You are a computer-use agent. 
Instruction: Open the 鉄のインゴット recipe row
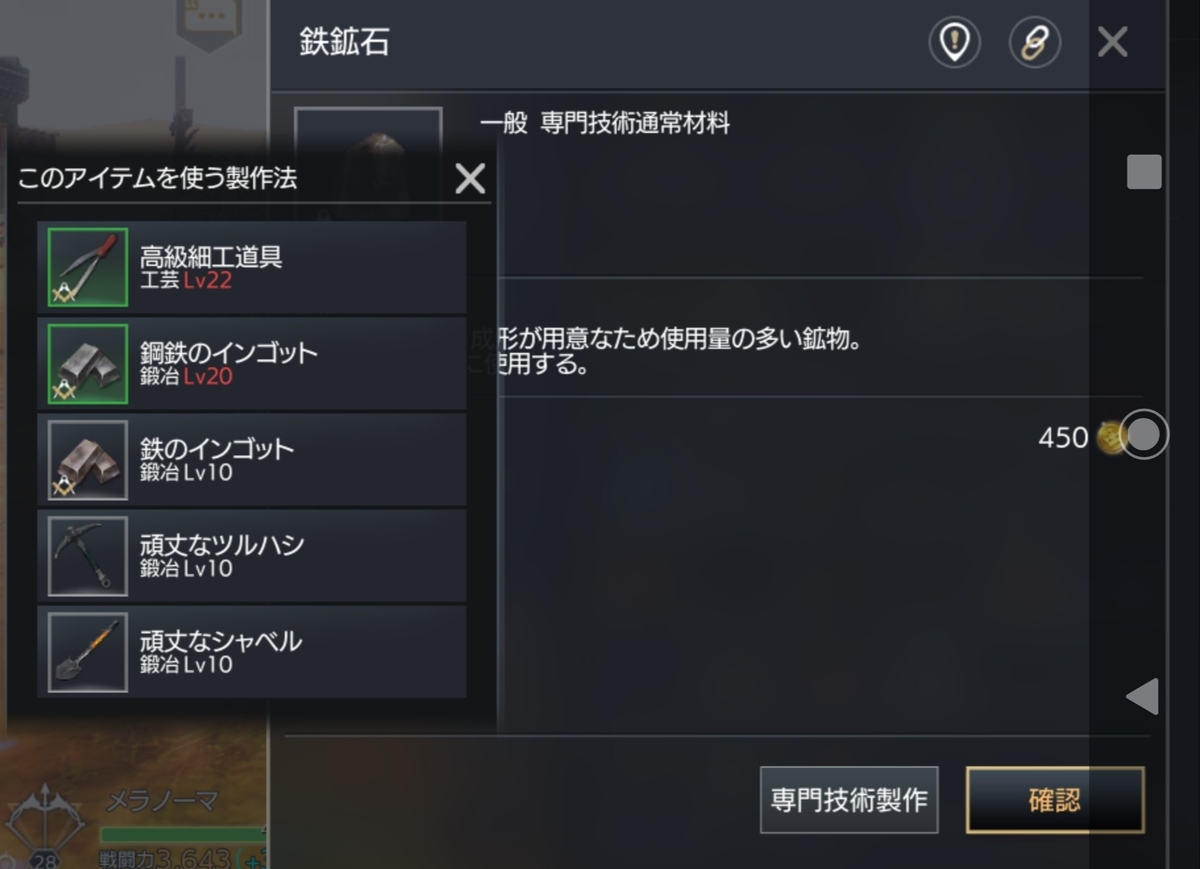[252, 459]
